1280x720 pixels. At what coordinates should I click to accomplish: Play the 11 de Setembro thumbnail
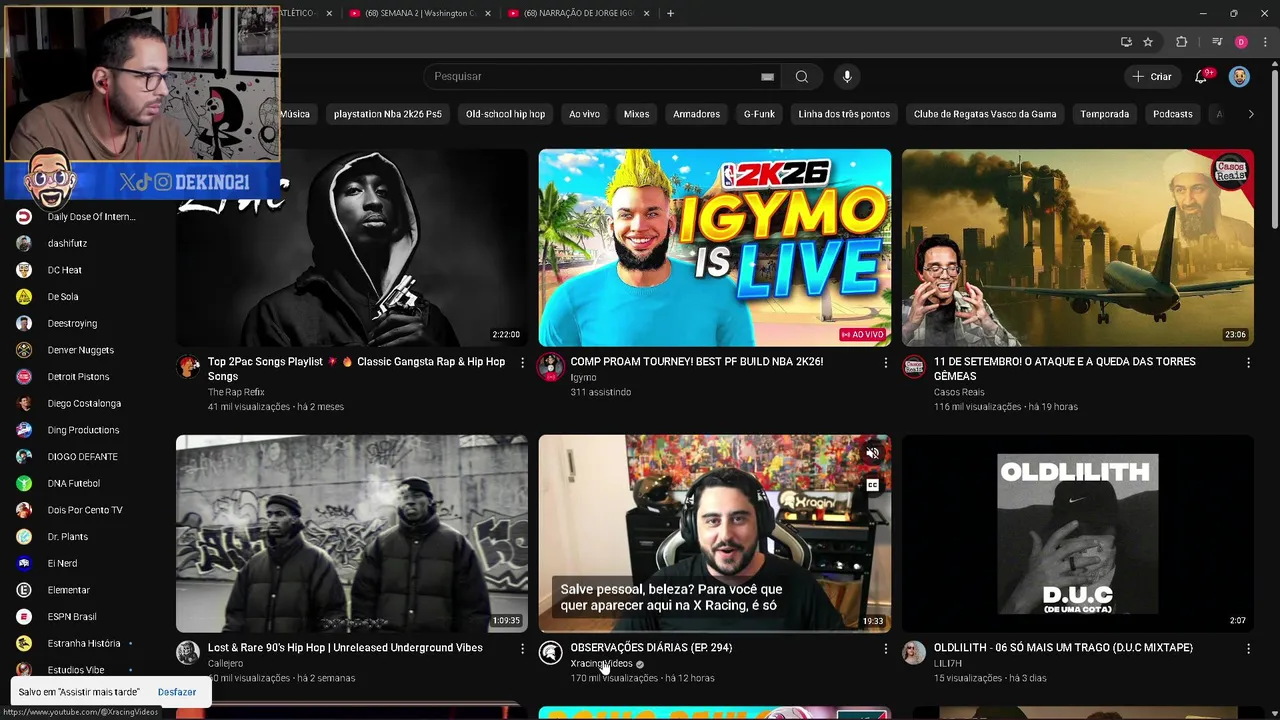pos(1078,247)
